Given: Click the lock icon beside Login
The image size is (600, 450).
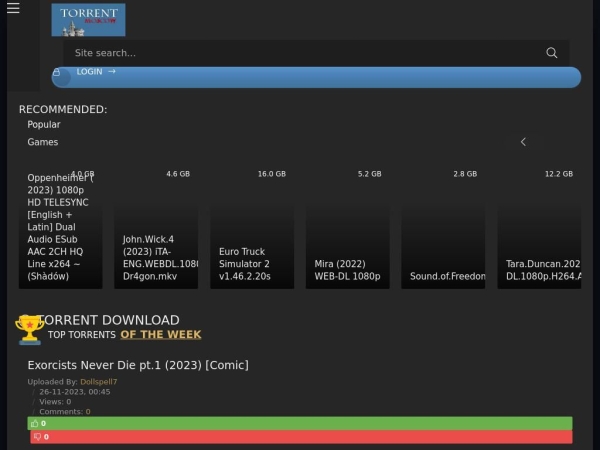Looking at the screenshot, I should 57,72.
